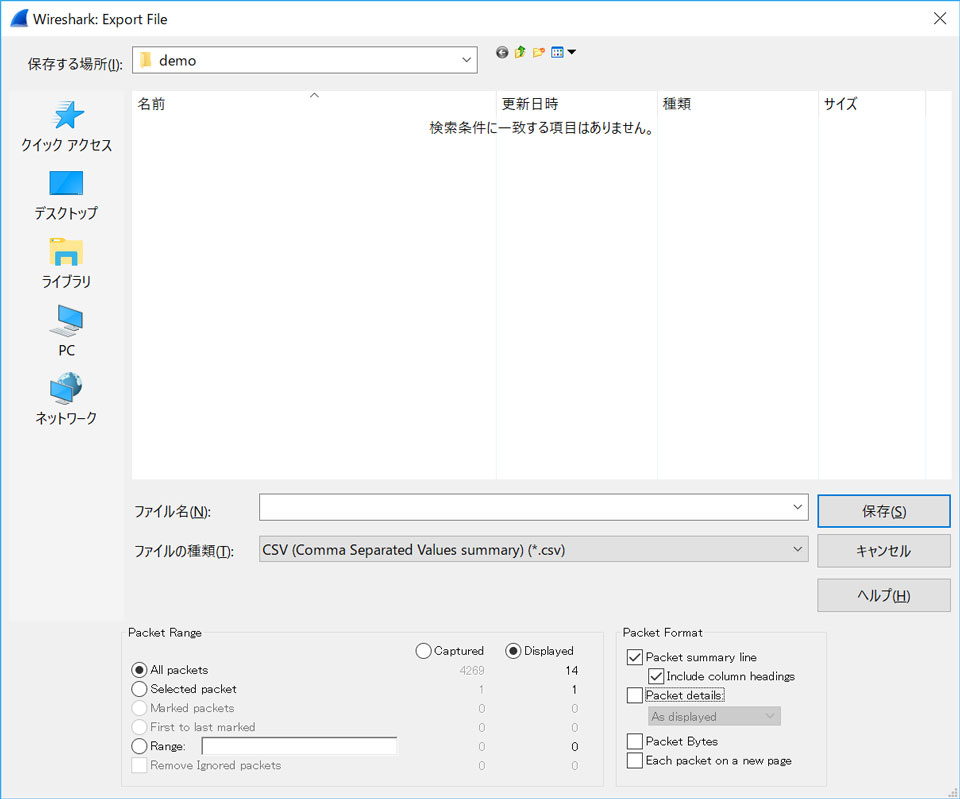The image size is (960, 799).
Task: Go back to the previous folder
Action: 502,53
